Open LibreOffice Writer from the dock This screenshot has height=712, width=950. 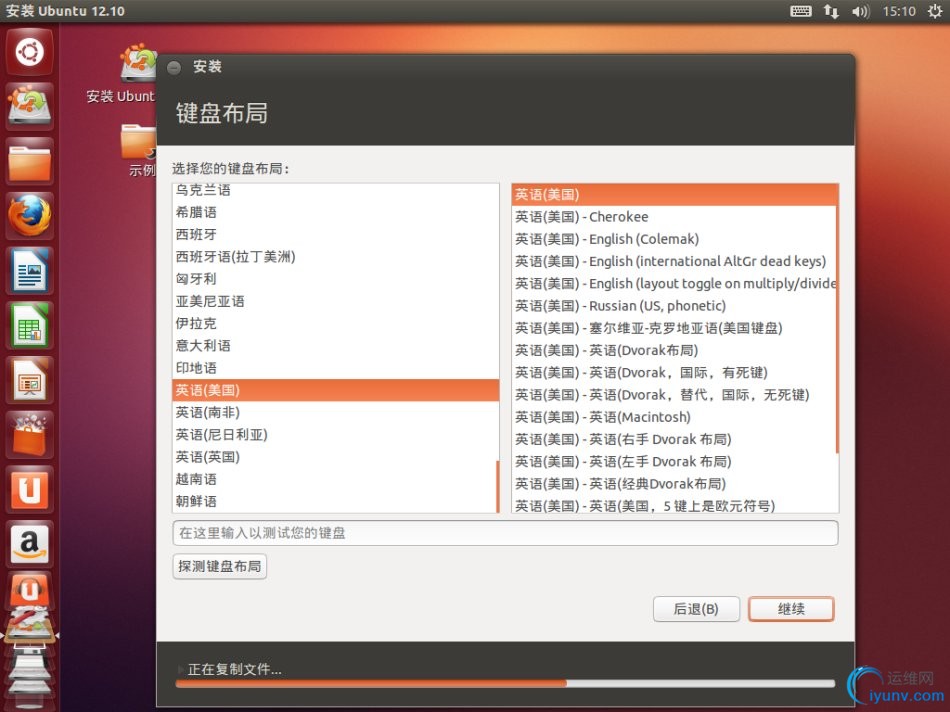point(30,270)
